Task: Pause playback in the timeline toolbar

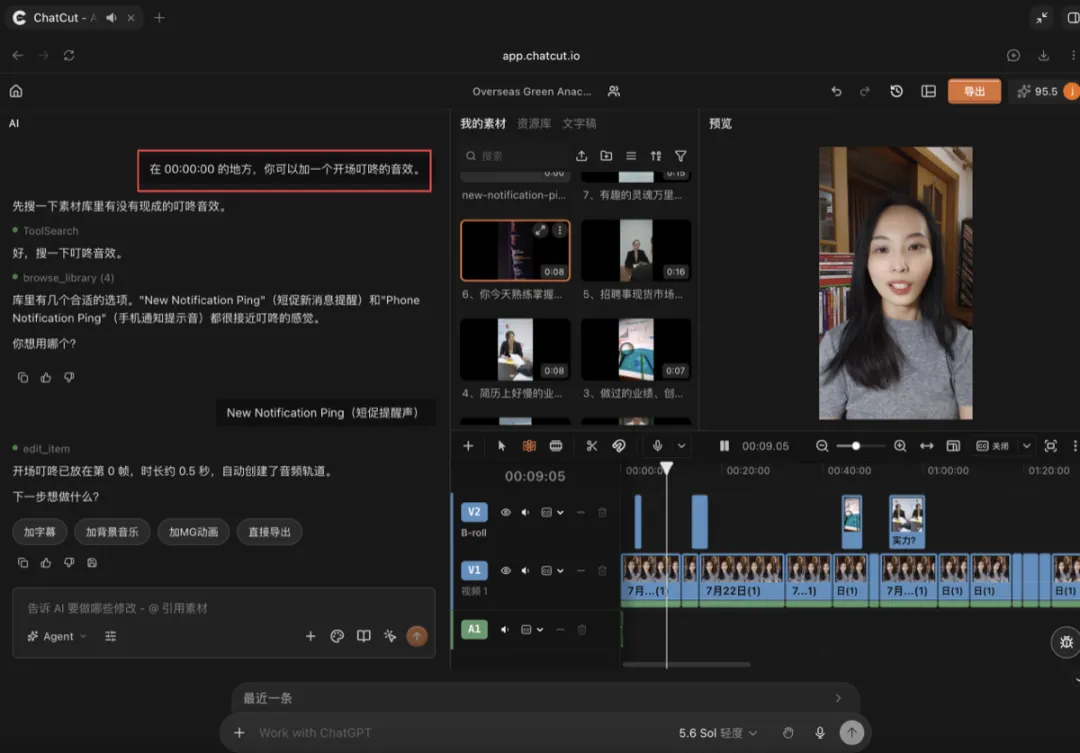Action: (724, 446)
